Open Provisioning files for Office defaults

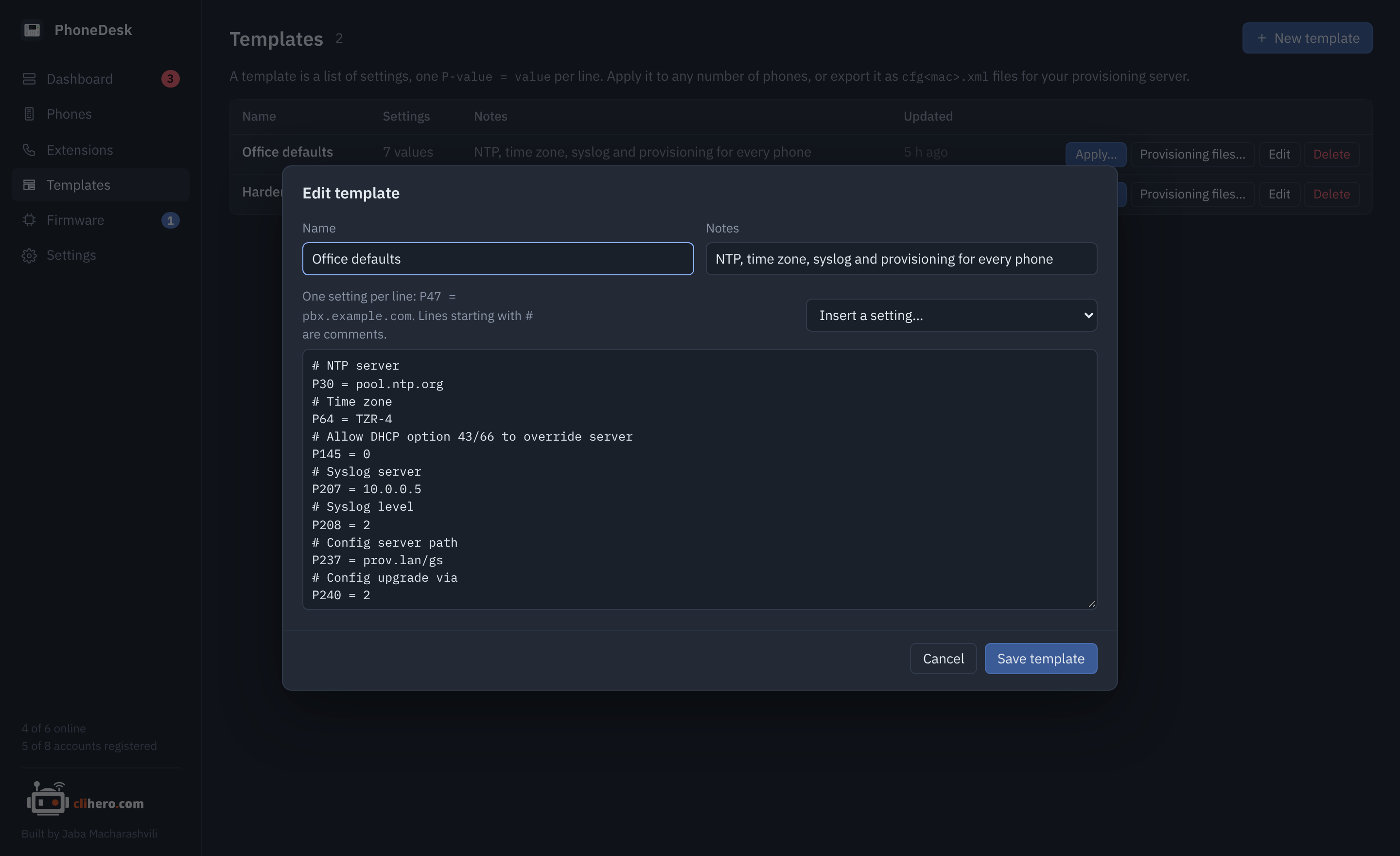coord(1192,154)
